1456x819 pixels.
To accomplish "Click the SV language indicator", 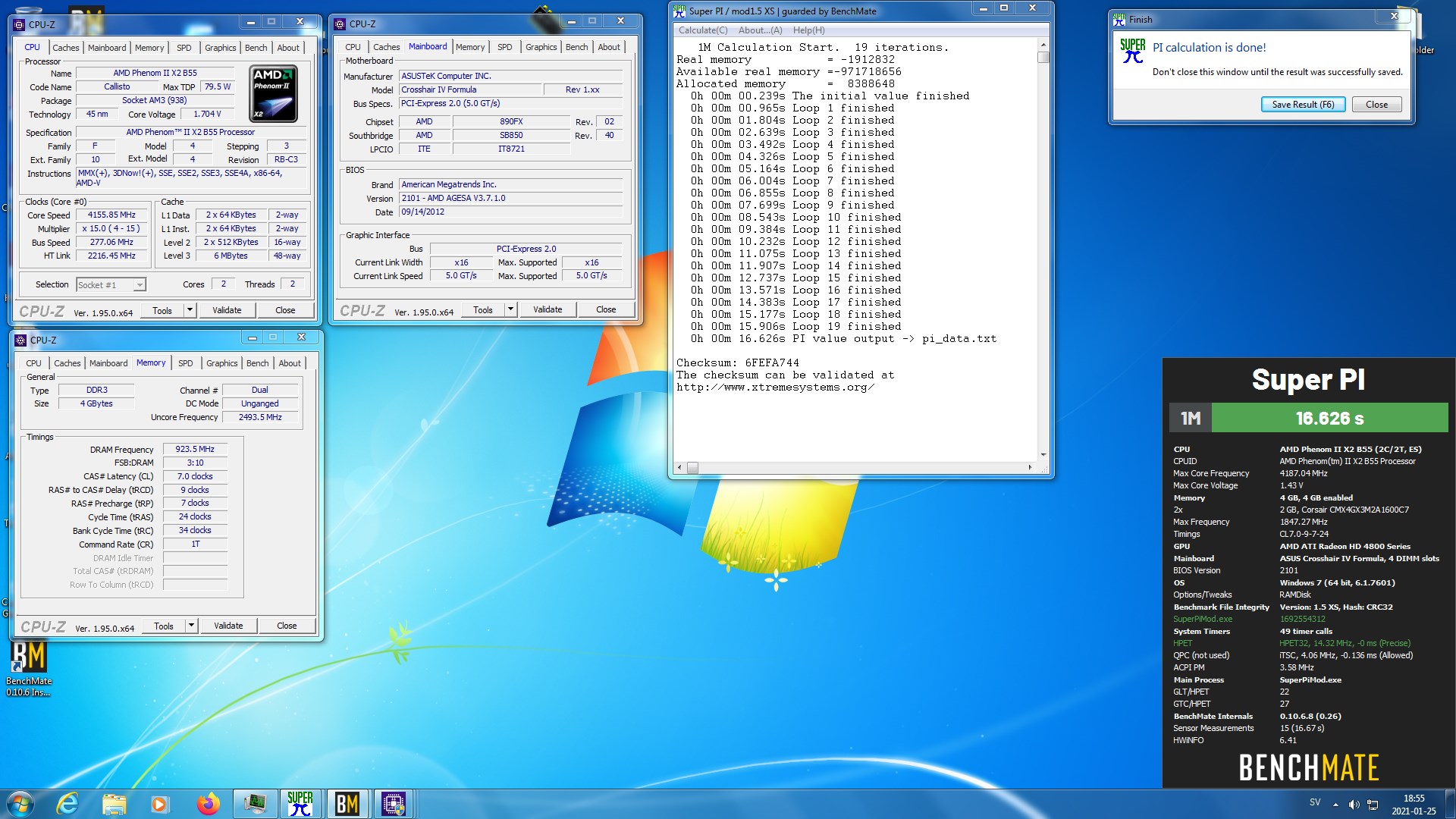I will 1315,802.
